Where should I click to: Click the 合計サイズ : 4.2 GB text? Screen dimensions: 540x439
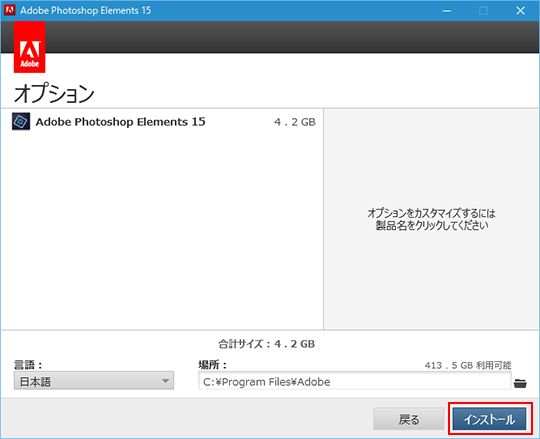pos(267,344)
